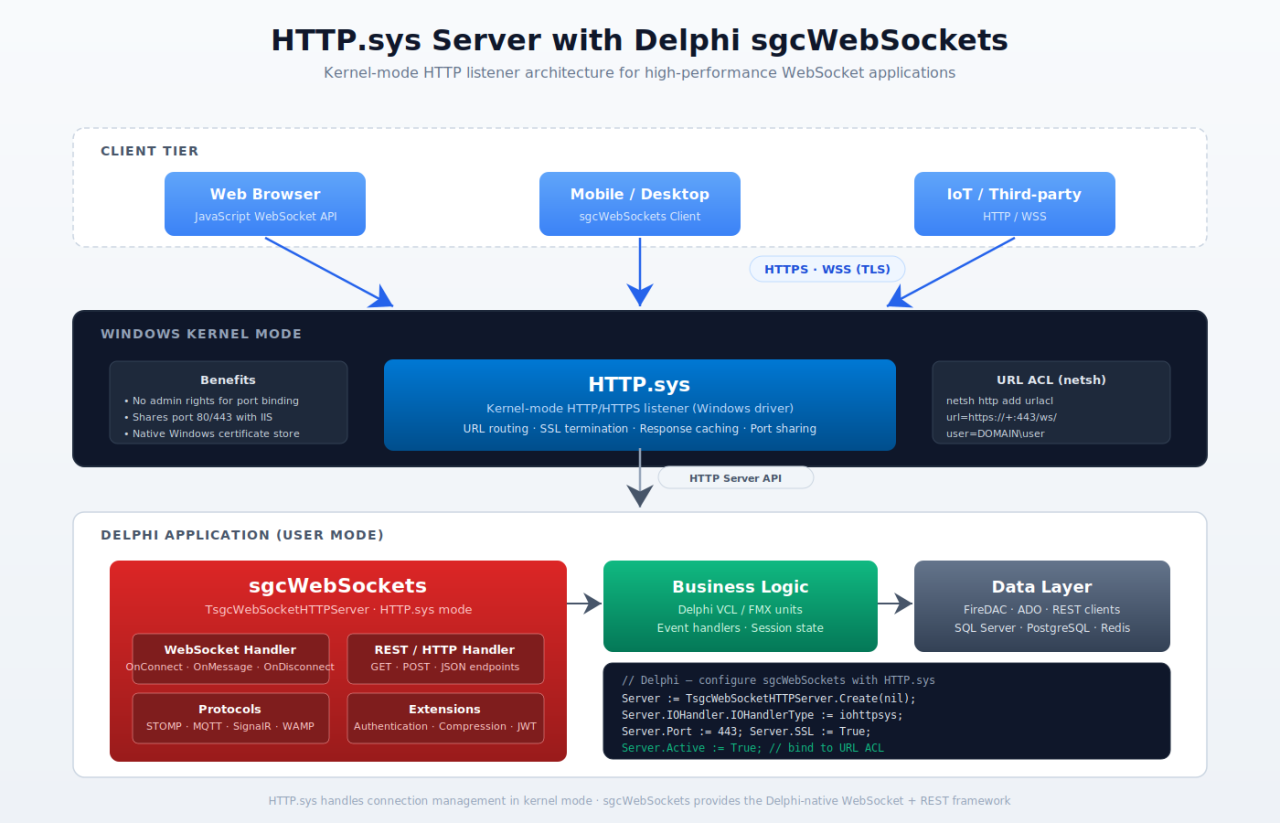
Task: Click the IoT / Third-party client box
Action: [x=1014, y=204]
